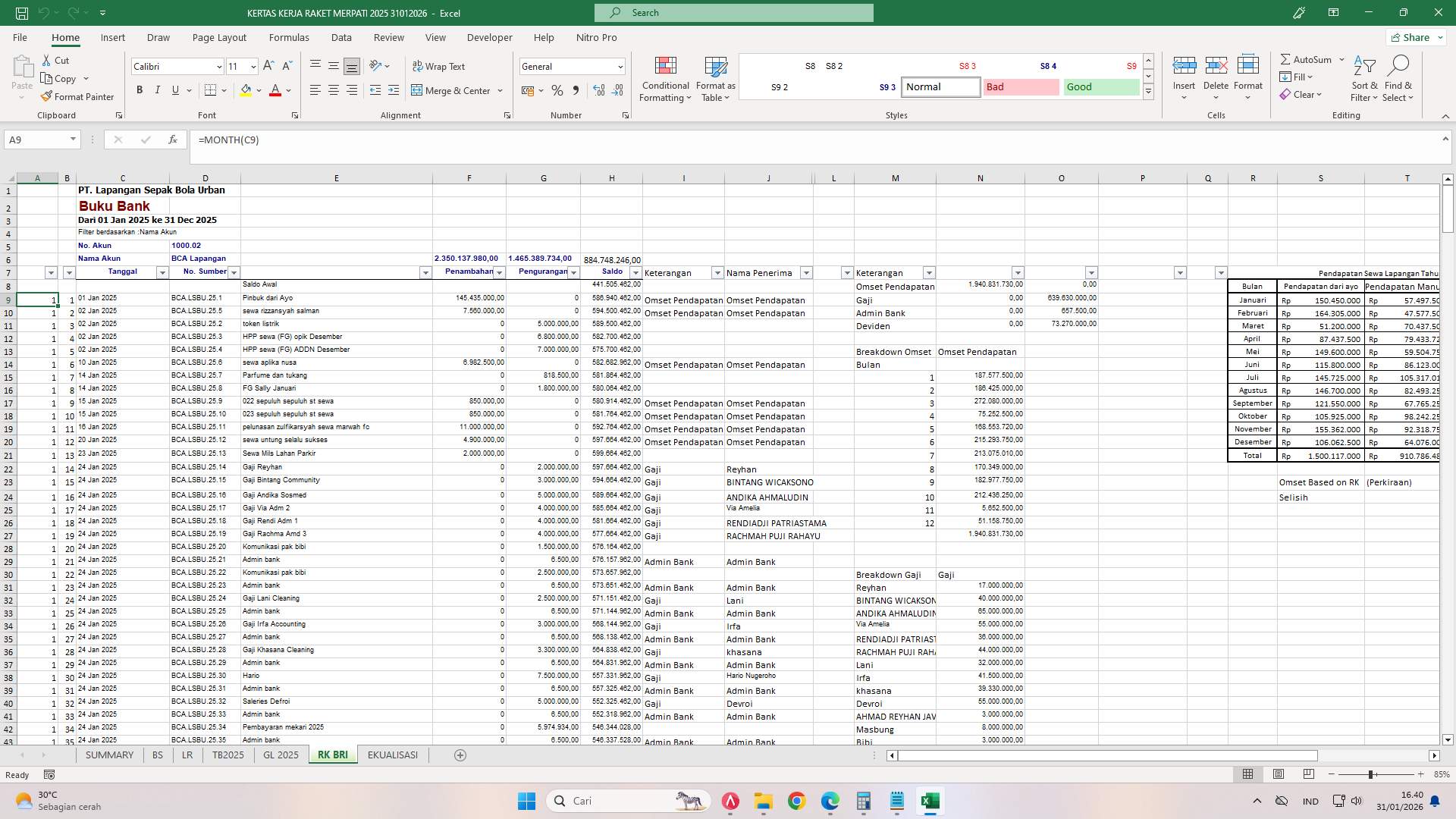Screen dimensions: 1456x819
Task: Open the font size dropdown
Action: tap(253, 67)
